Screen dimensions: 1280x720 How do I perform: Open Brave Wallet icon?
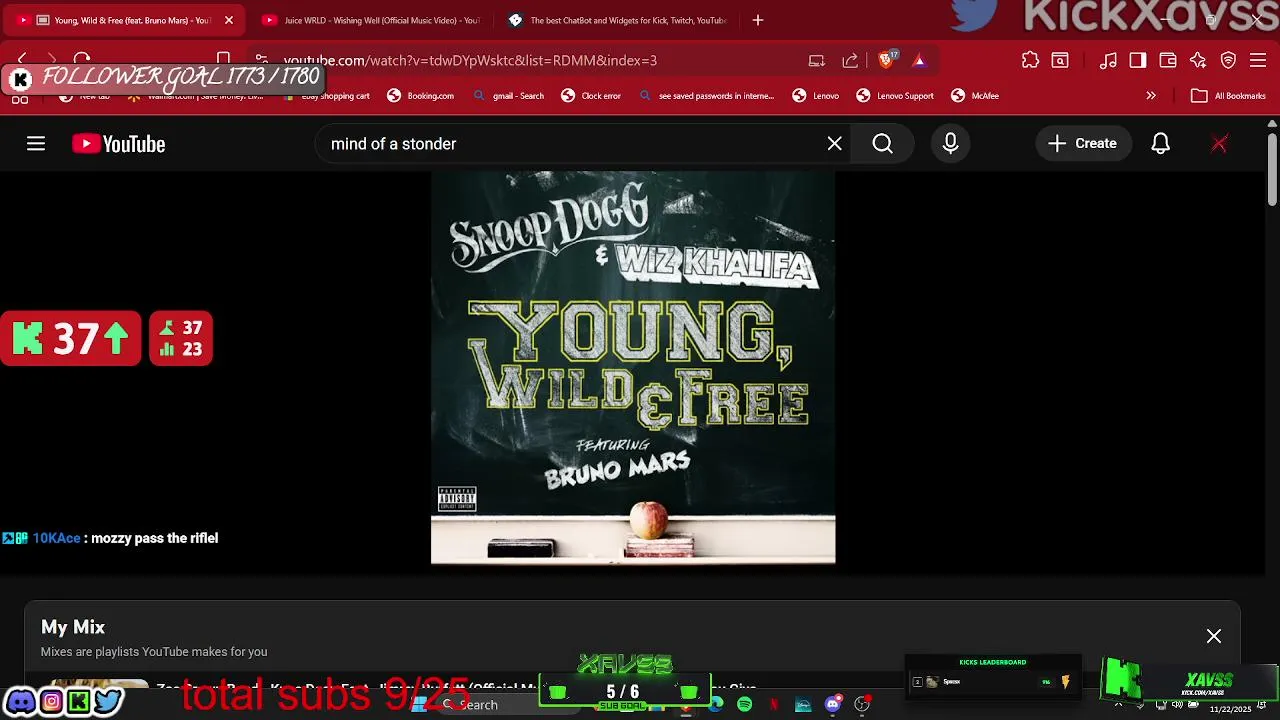tap(1167, 60)
